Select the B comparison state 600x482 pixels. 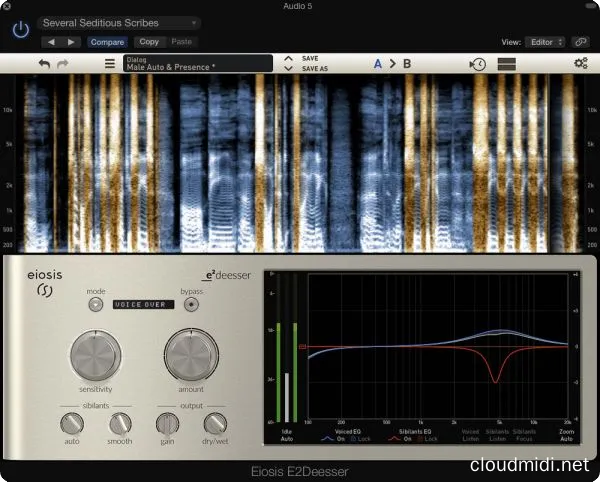tap(407, 64)
